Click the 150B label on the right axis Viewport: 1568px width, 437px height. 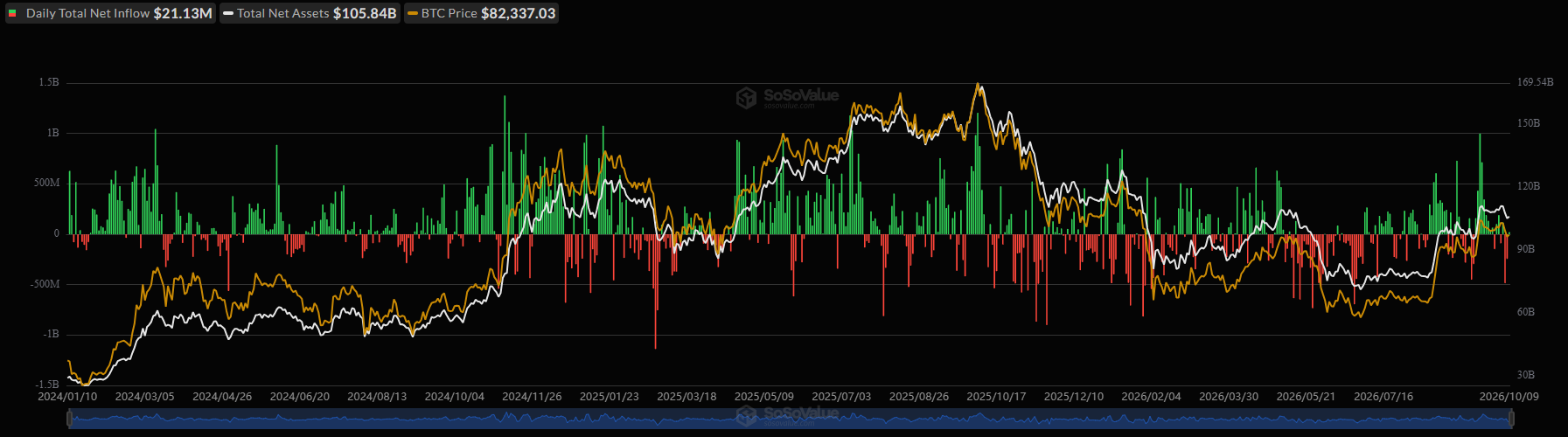click(1529, 123)
